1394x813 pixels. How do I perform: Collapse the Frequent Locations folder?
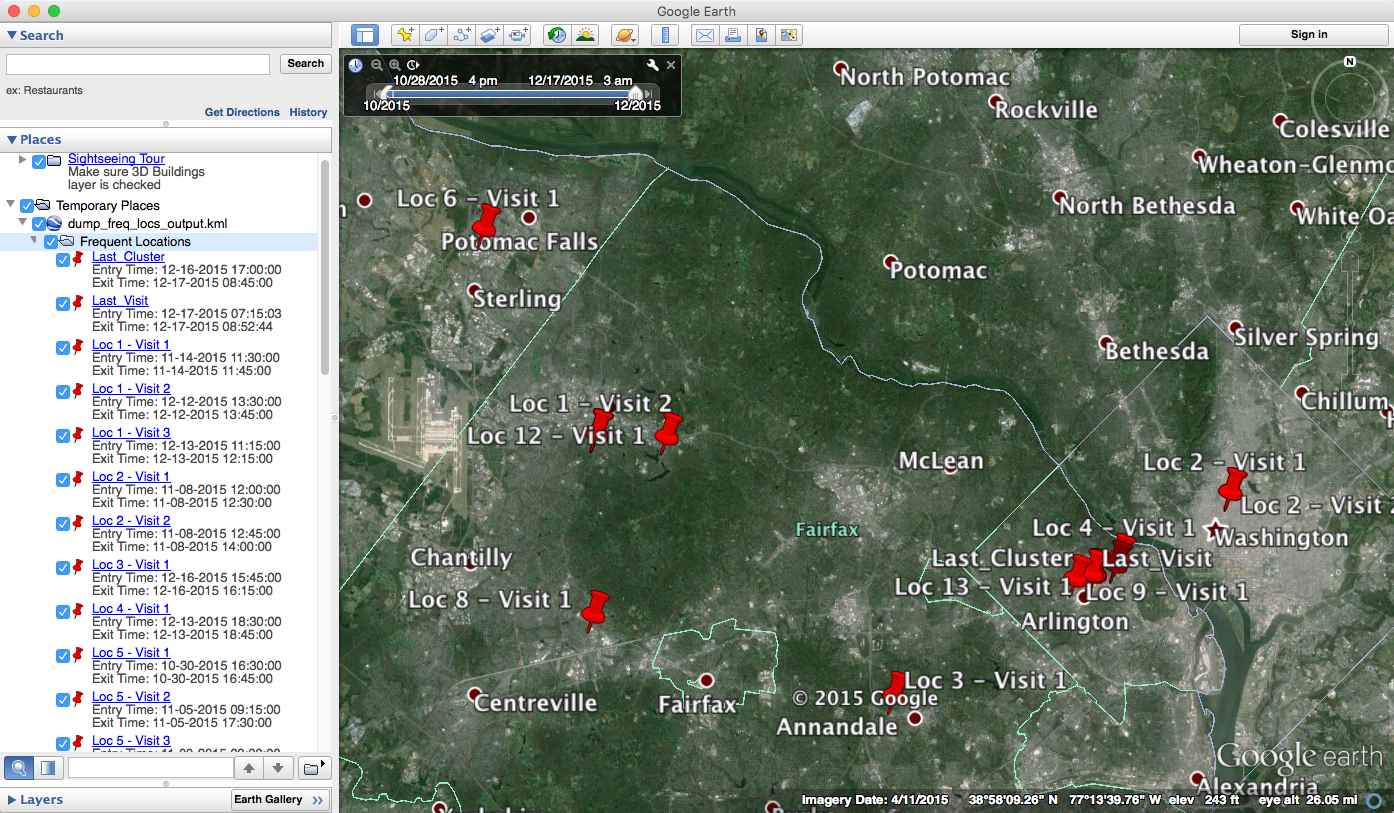point(35,241)
